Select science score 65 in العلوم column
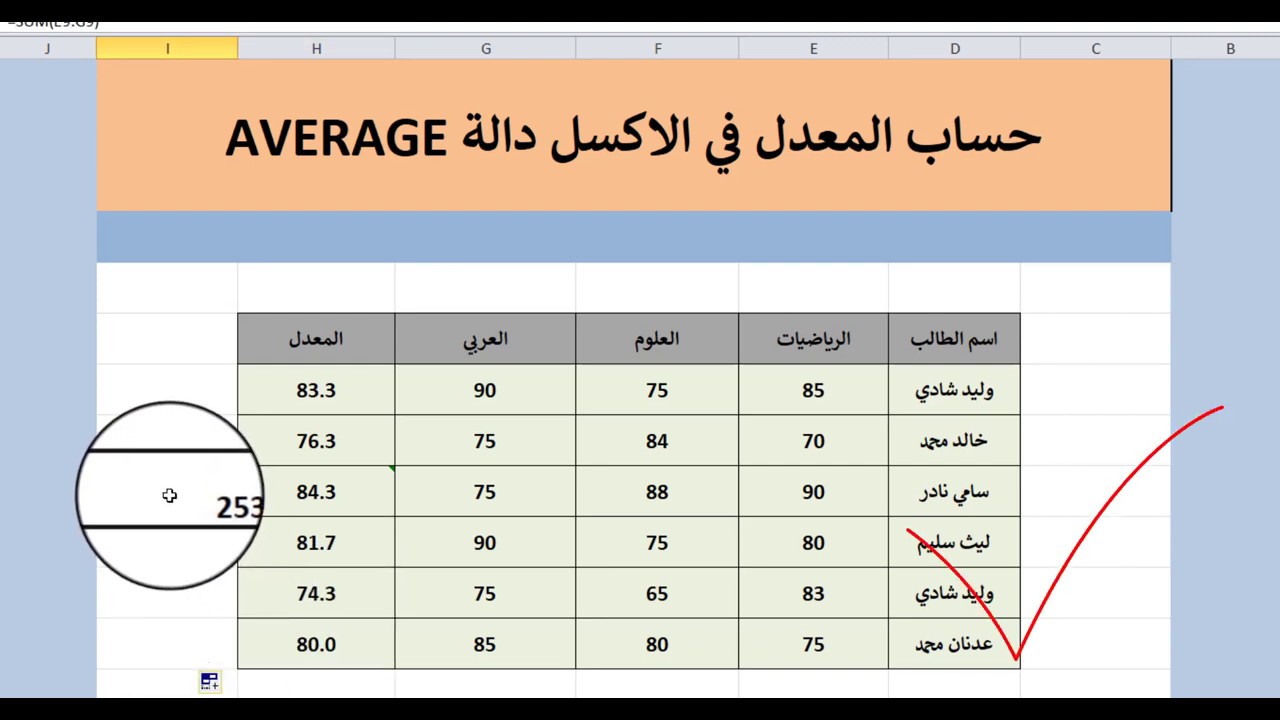1280x720 pixels. pyautogui.click(x=657, y=593)
